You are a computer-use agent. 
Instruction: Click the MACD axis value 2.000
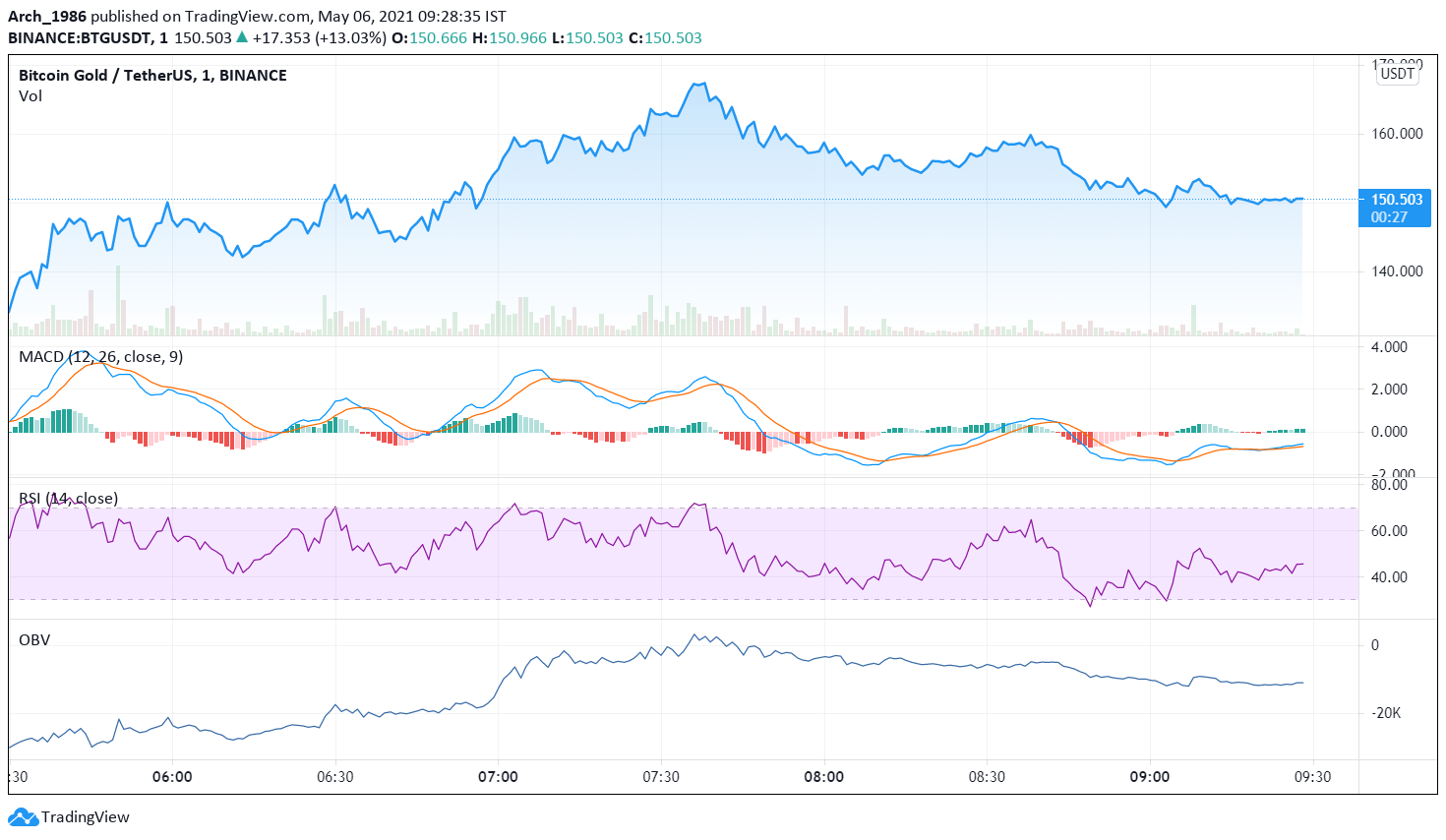[1389, 390]
